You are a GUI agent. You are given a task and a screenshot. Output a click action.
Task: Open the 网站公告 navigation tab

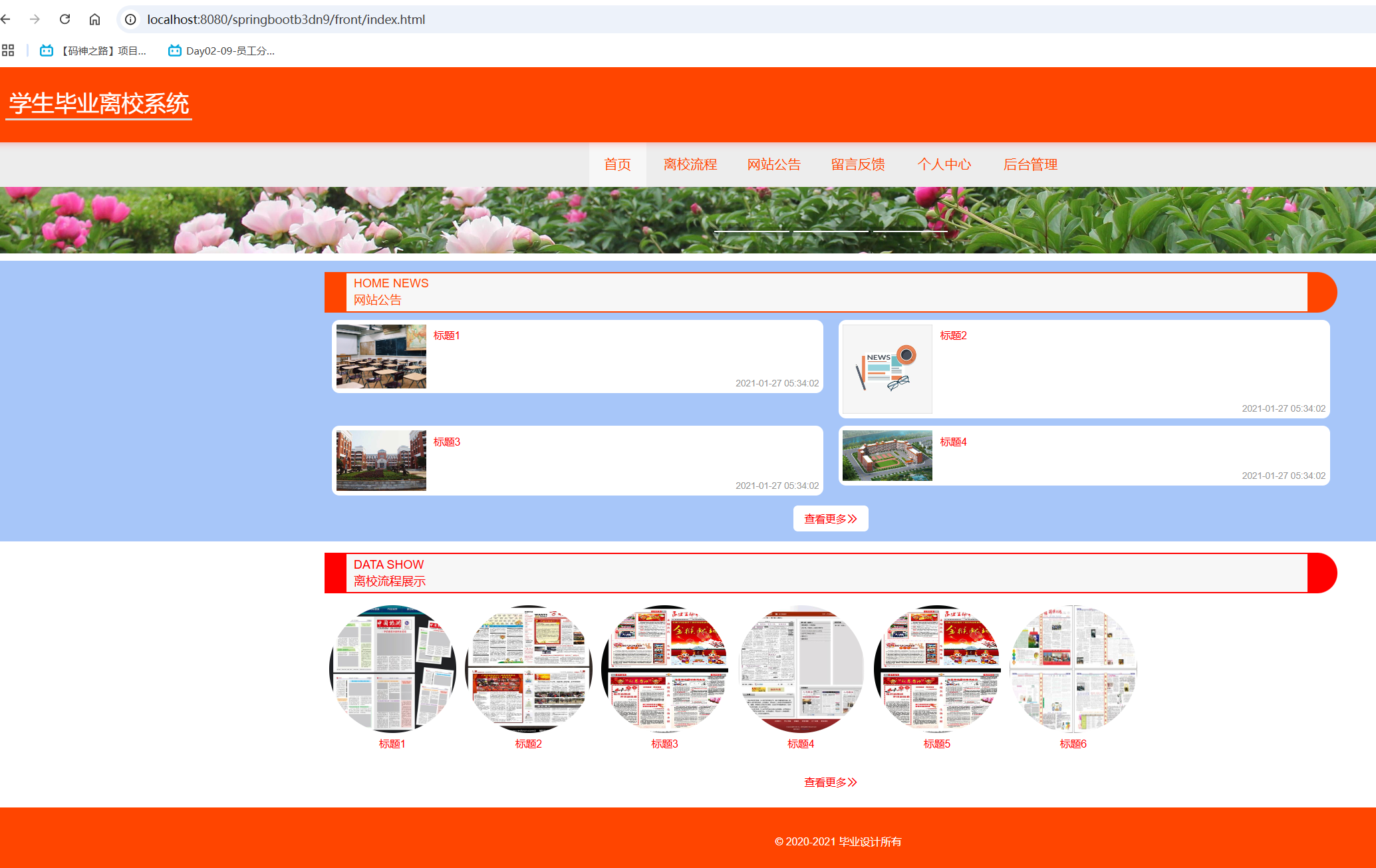click(x=773, y=164)
